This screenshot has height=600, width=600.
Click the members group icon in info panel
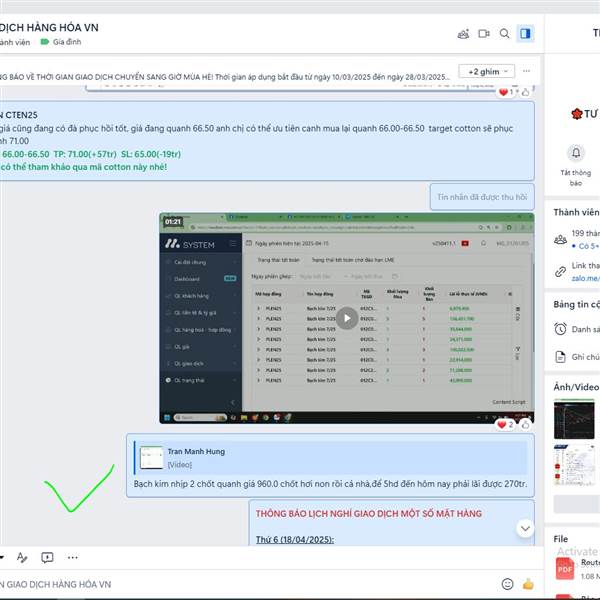click(560, 240)
